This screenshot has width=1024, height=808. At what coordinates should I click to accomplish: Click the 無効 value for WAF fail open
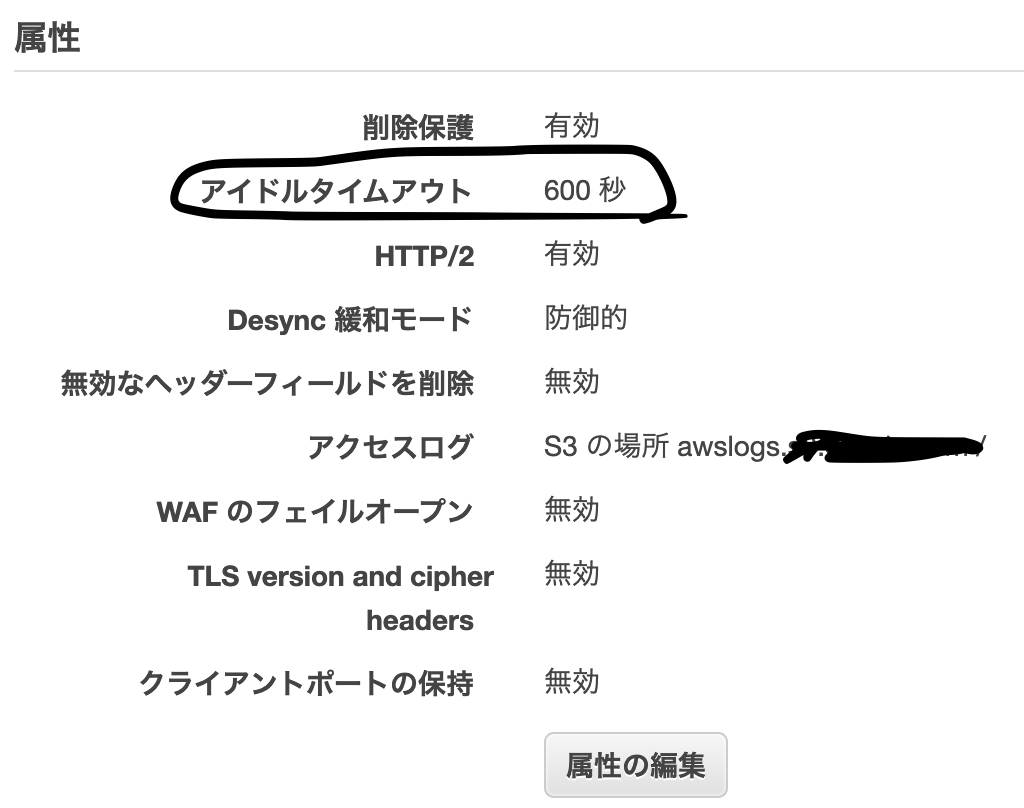tap(571, 509)
